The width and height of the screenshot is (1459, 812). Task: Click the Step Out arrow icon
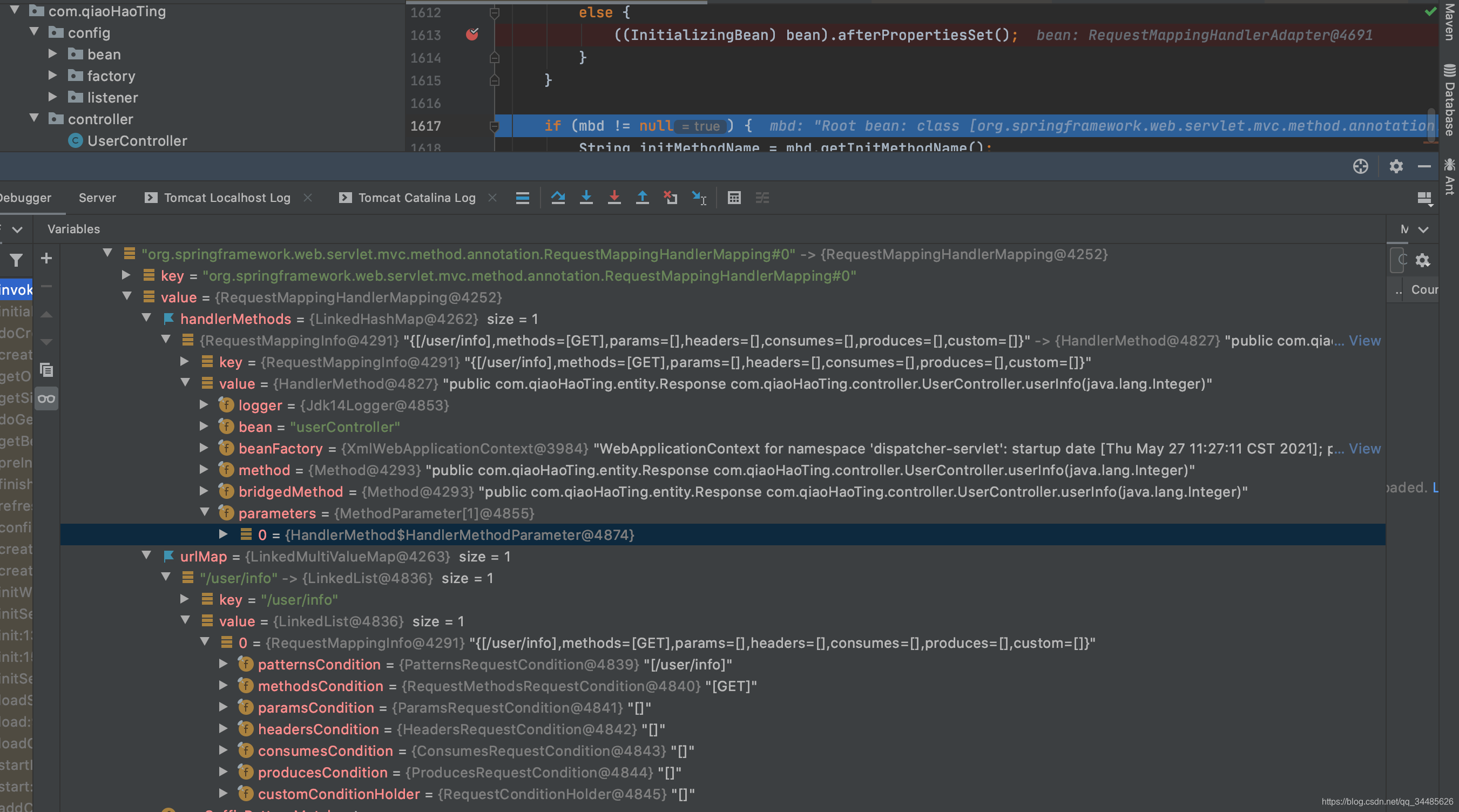642,198
